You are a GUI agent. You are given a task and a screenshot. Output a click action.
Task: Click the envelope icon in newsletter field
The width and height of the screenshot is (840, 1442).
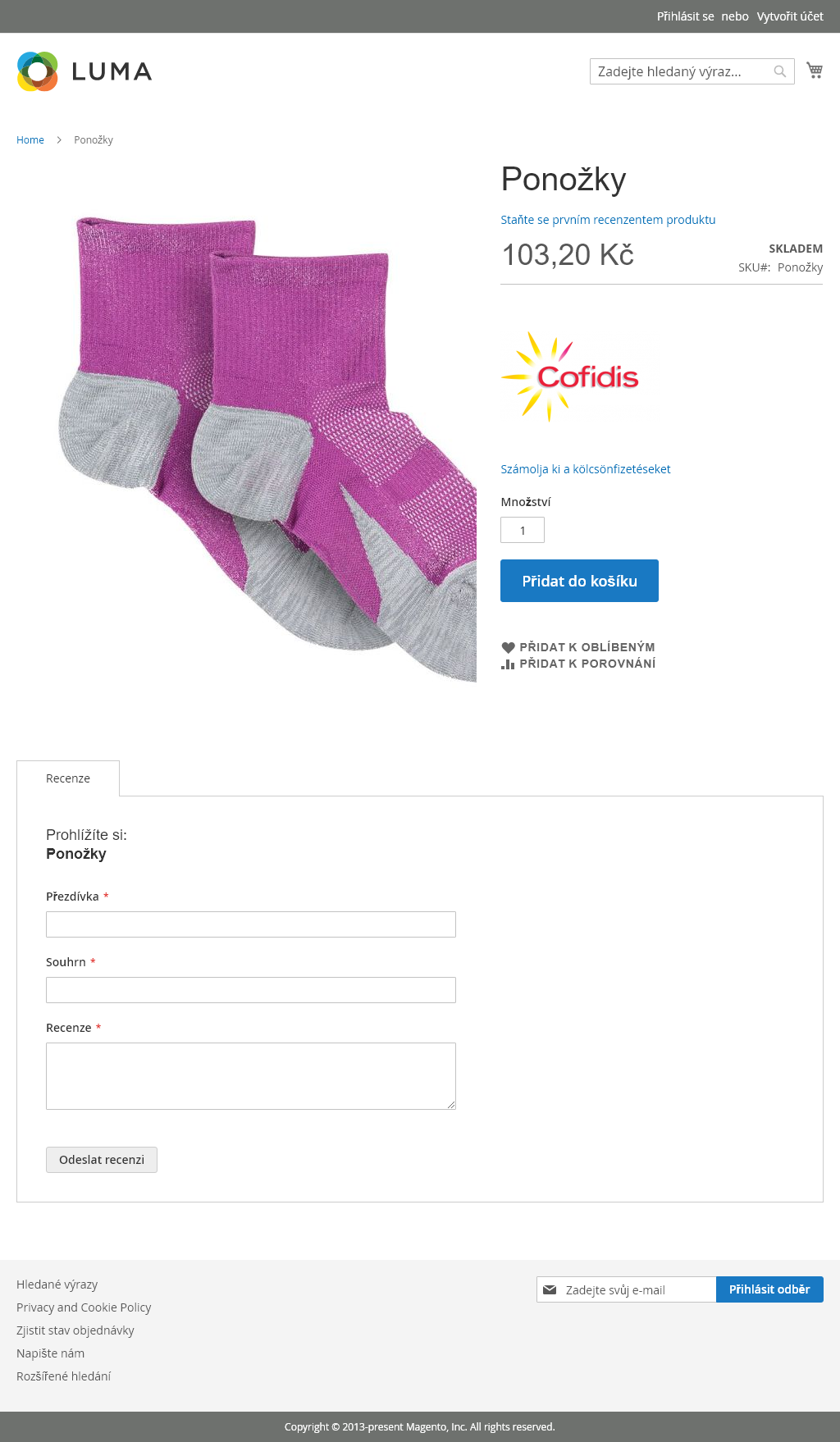click(x=550, y=1289)
